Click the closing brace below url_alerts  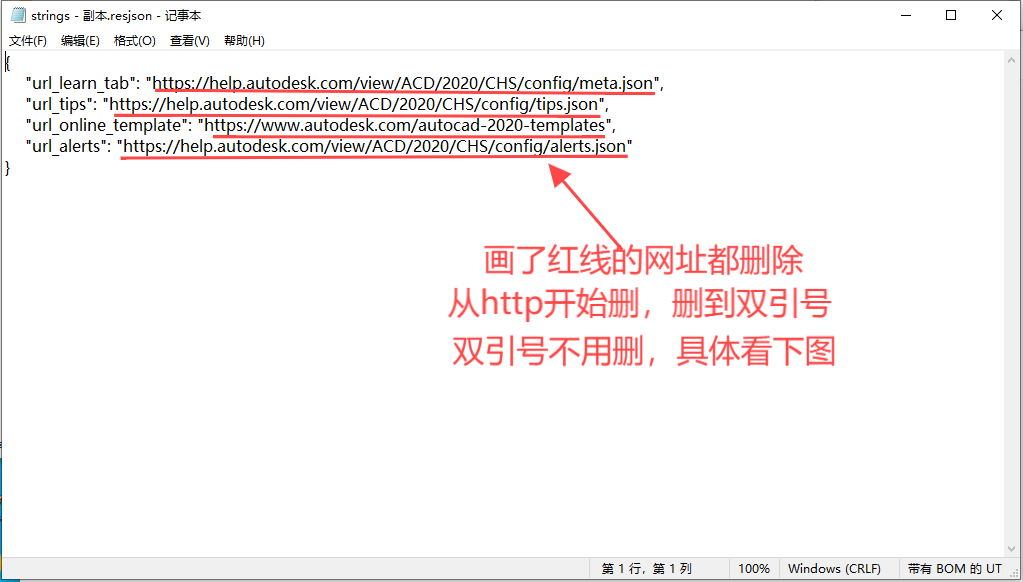click(x=8, y=167)
